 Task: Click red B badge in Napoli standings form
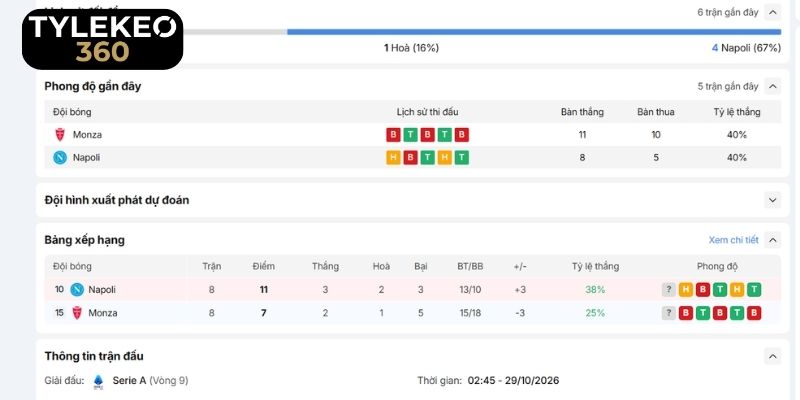pos(703,290)
